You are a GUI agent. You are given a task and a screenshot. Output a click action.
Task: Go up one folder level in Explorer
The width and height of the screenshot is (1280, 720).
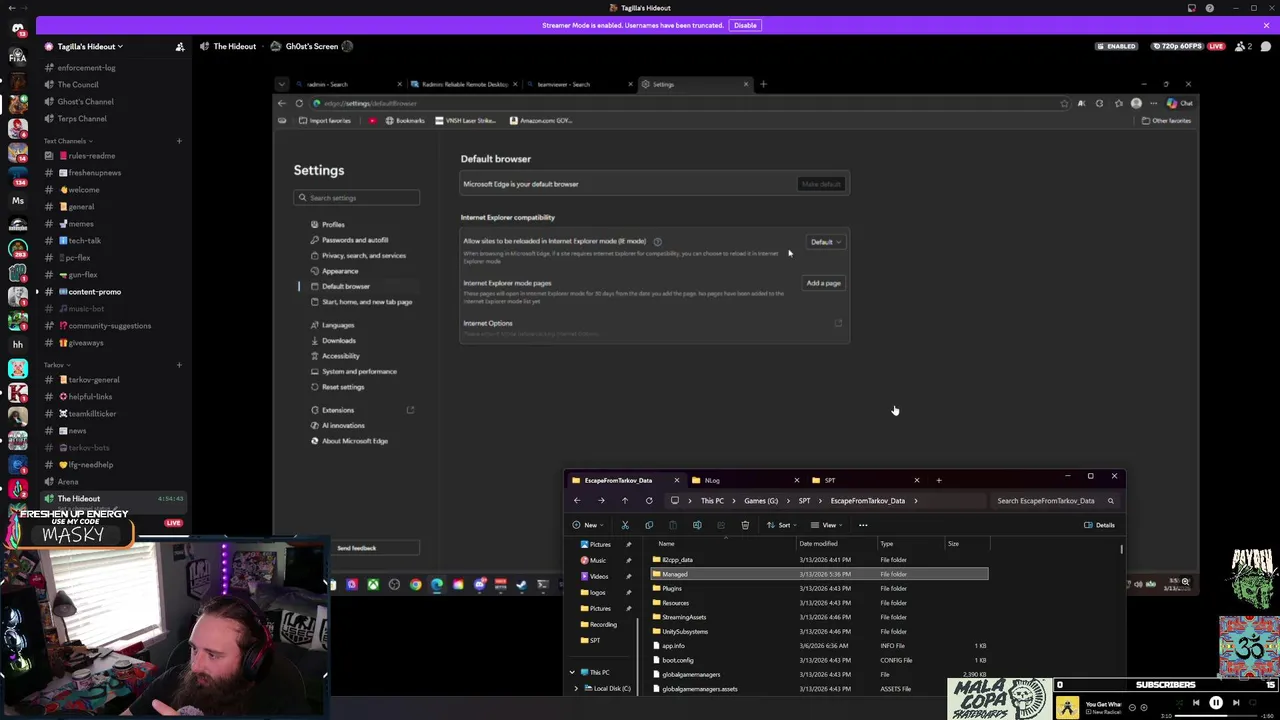pos(625,501)
